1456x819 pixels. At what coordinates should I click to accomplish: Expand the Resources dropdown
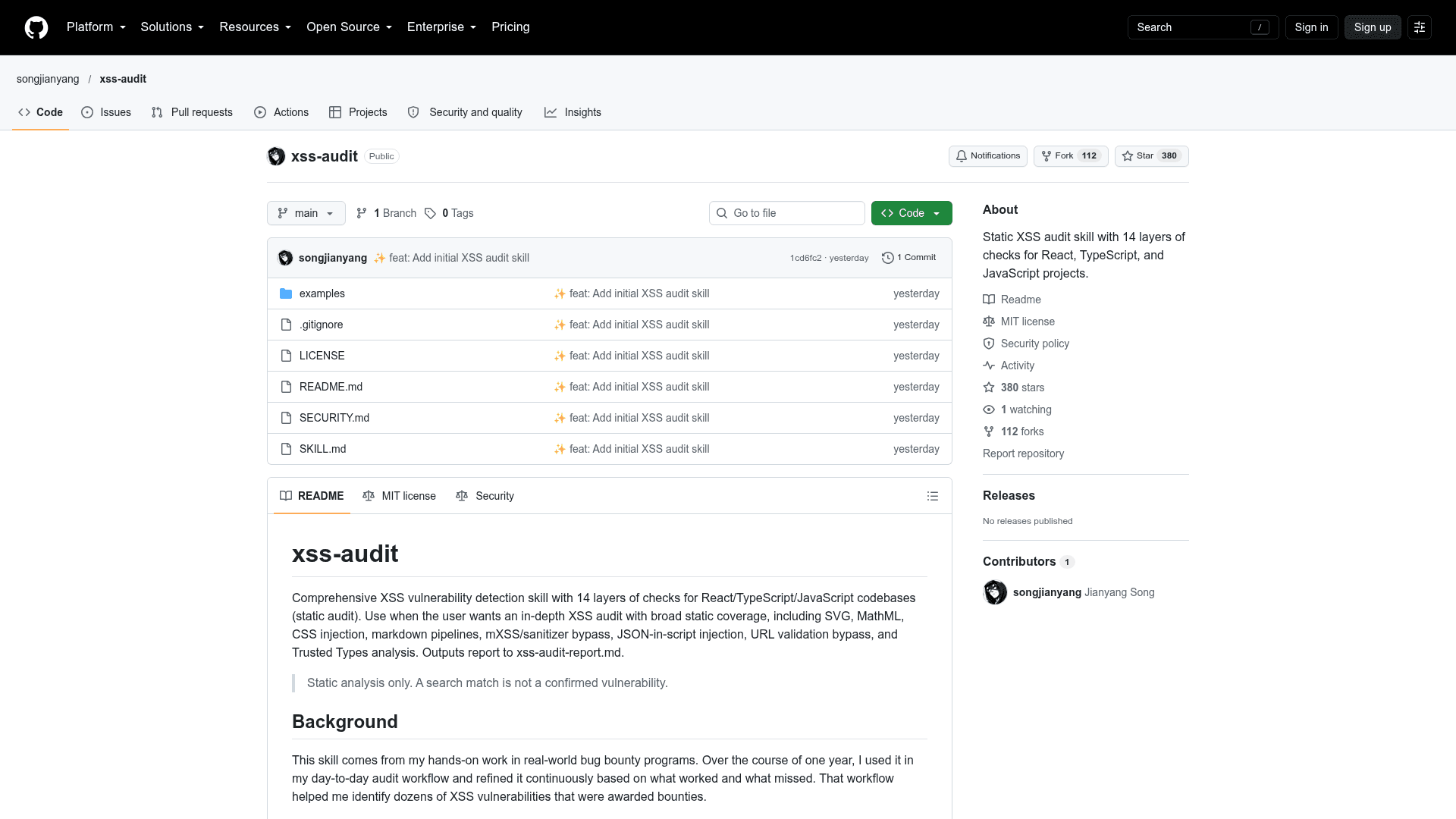pos(256,27)
